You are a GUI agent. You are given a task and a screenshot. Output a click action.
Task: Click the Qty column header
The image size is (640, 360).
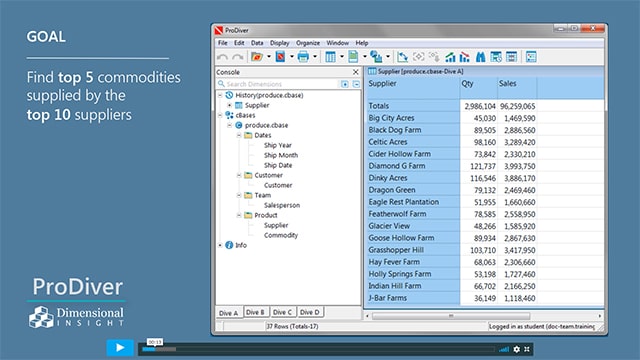coord(478,87)
